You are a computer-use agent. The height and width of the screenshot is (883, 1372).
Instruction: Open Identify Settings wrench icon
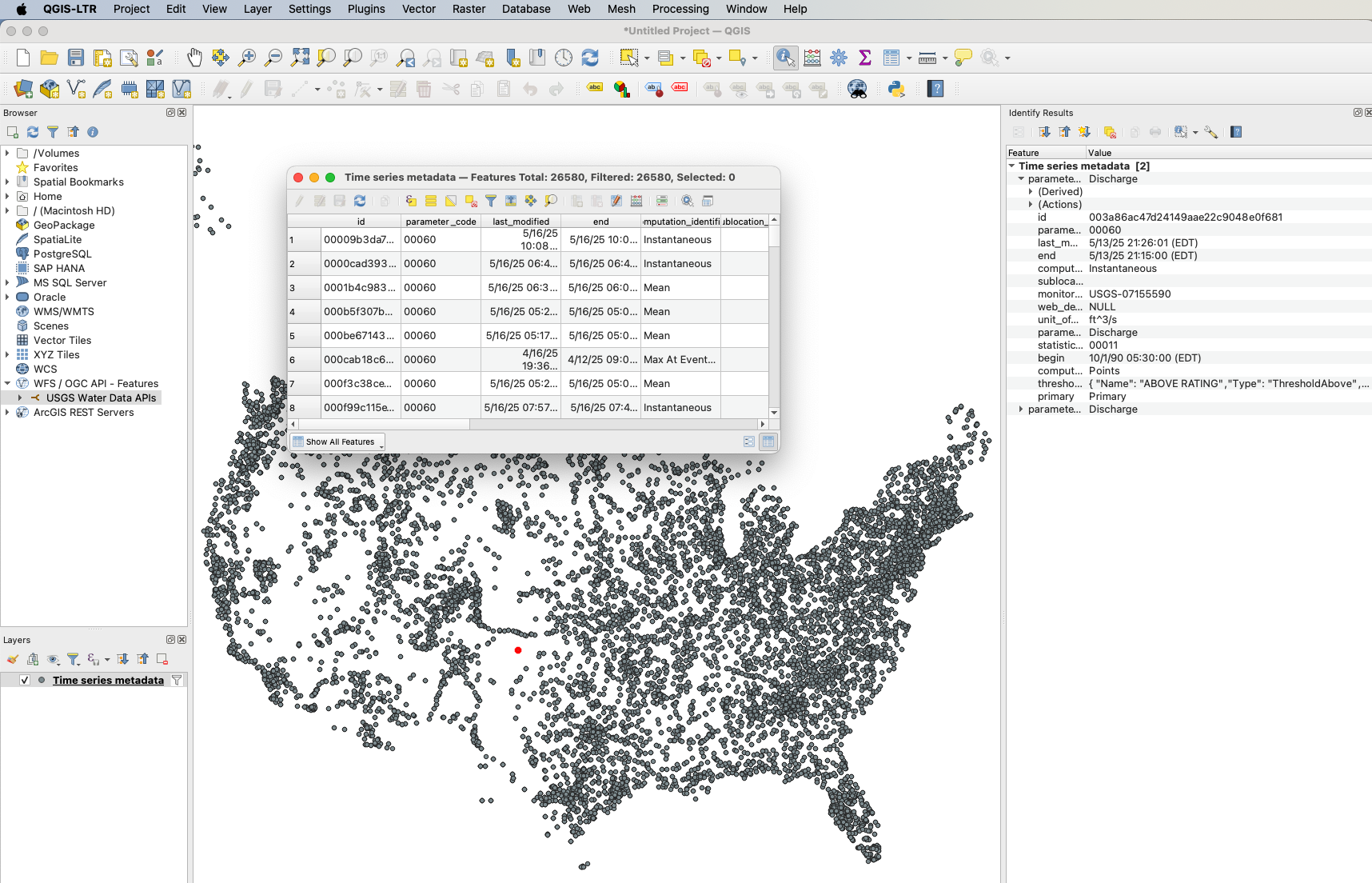pos(1210,132)
